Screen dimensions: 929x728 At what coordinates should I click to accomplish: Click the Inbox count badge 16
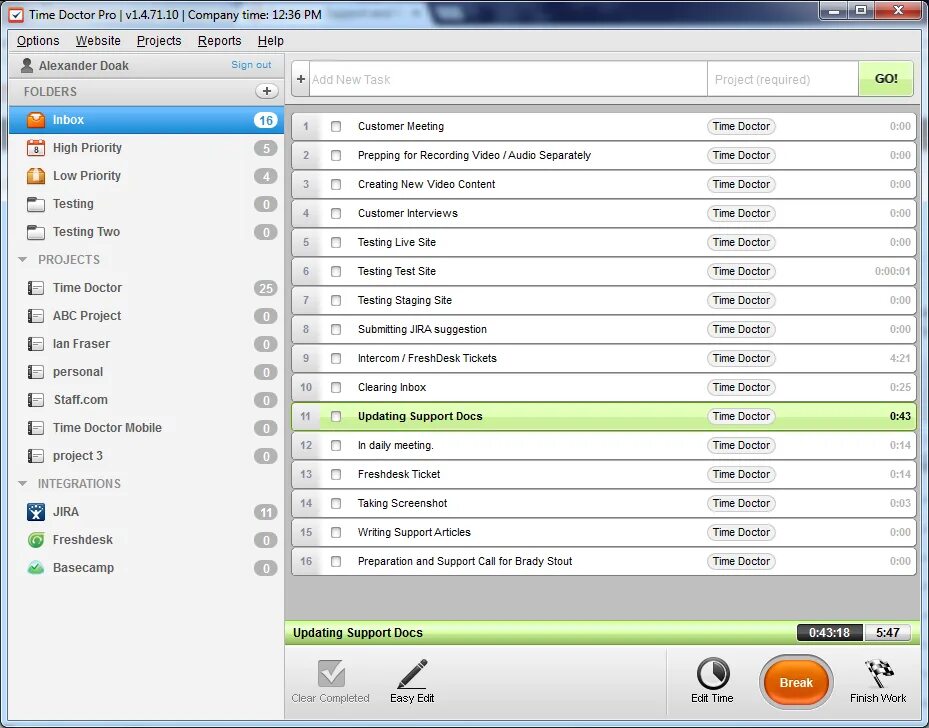[266, 120]
